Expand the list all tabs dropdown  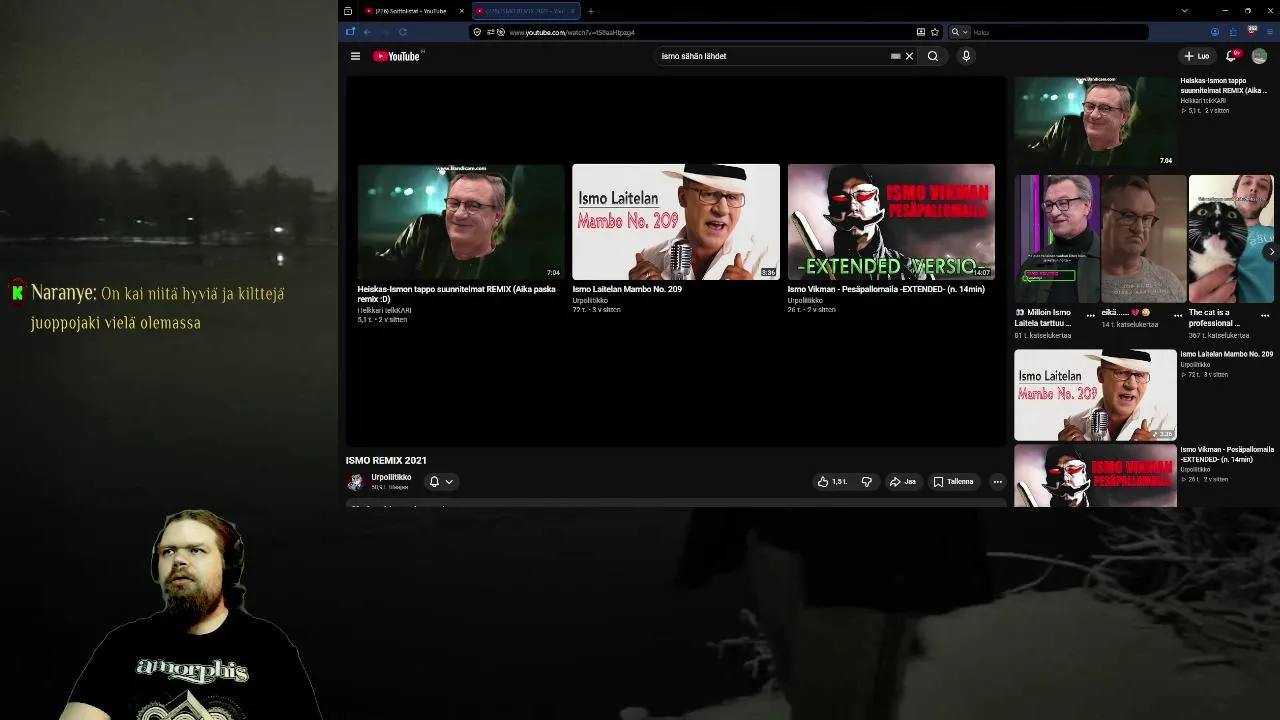(1184, 11)
